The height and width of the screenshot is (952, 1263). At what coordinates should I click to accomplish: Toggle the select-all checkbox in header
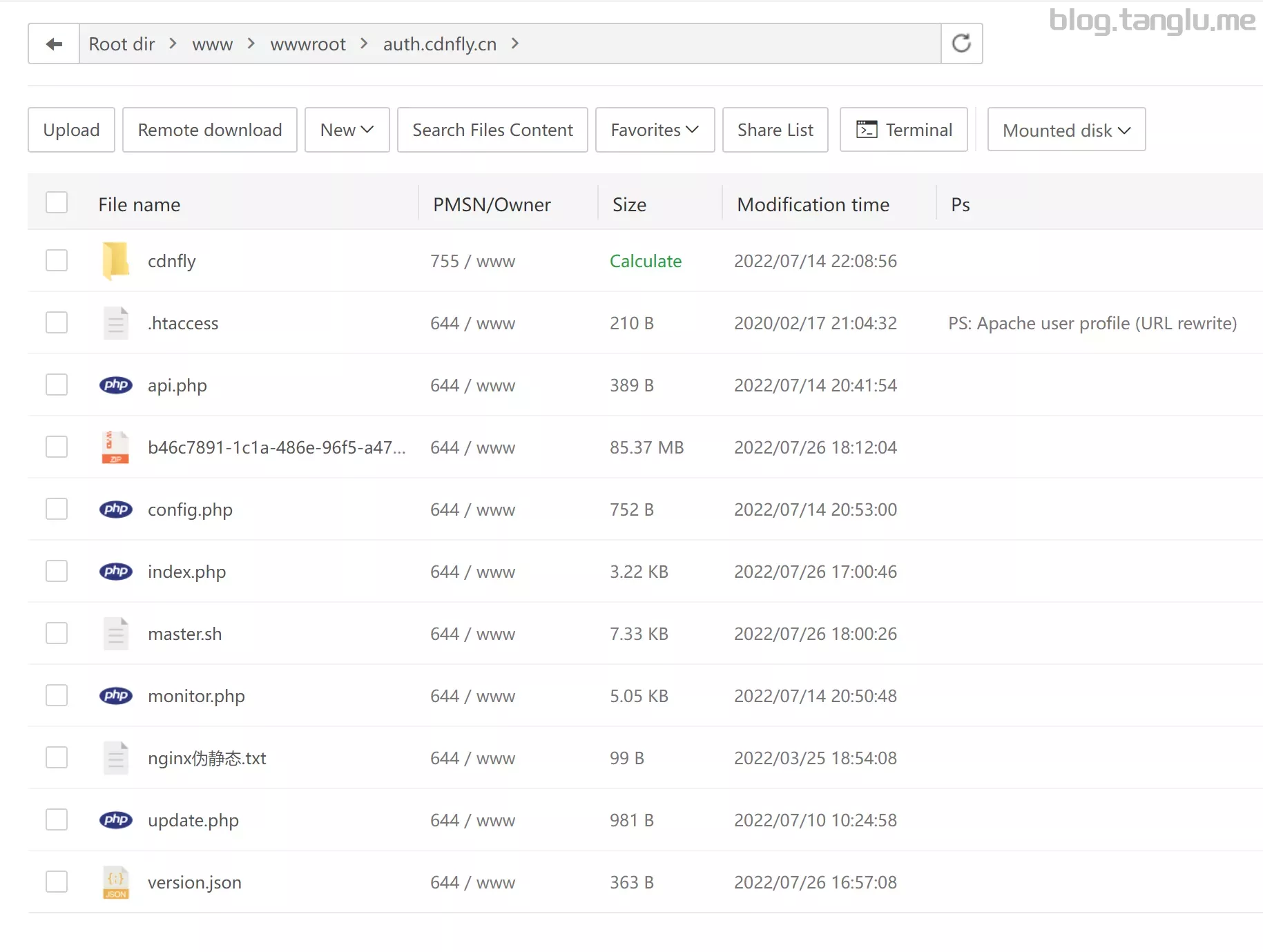(x=57, y=203)
